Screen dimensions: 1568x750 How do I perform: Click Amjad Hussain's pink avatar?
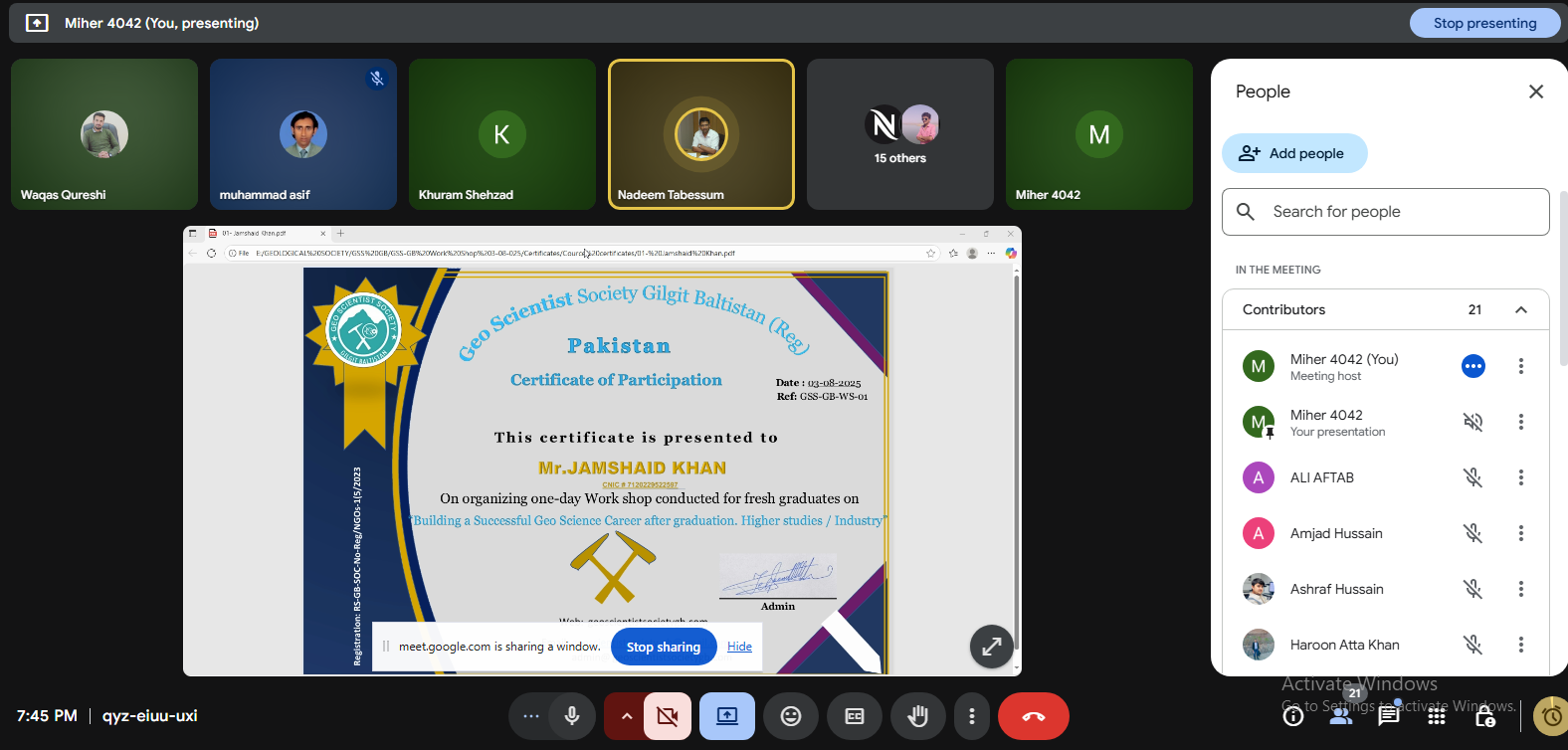pos(1259,533)
